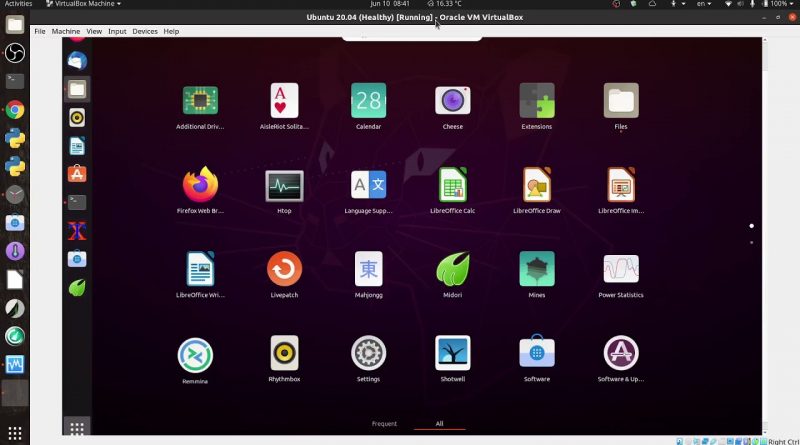Screen dimensions: 800x445
Task: Switch to the Frequent apps tab
Action: 384,424
